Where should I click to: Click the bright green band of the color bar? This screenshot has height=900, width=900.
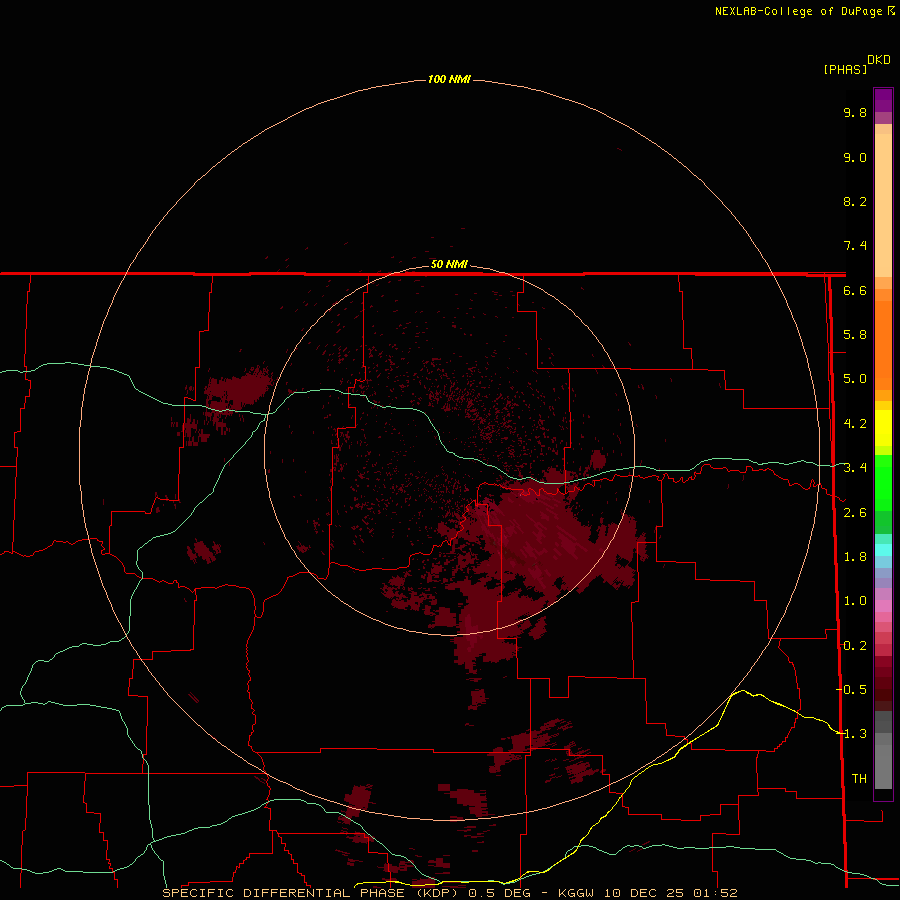click(x=883, y=482)
